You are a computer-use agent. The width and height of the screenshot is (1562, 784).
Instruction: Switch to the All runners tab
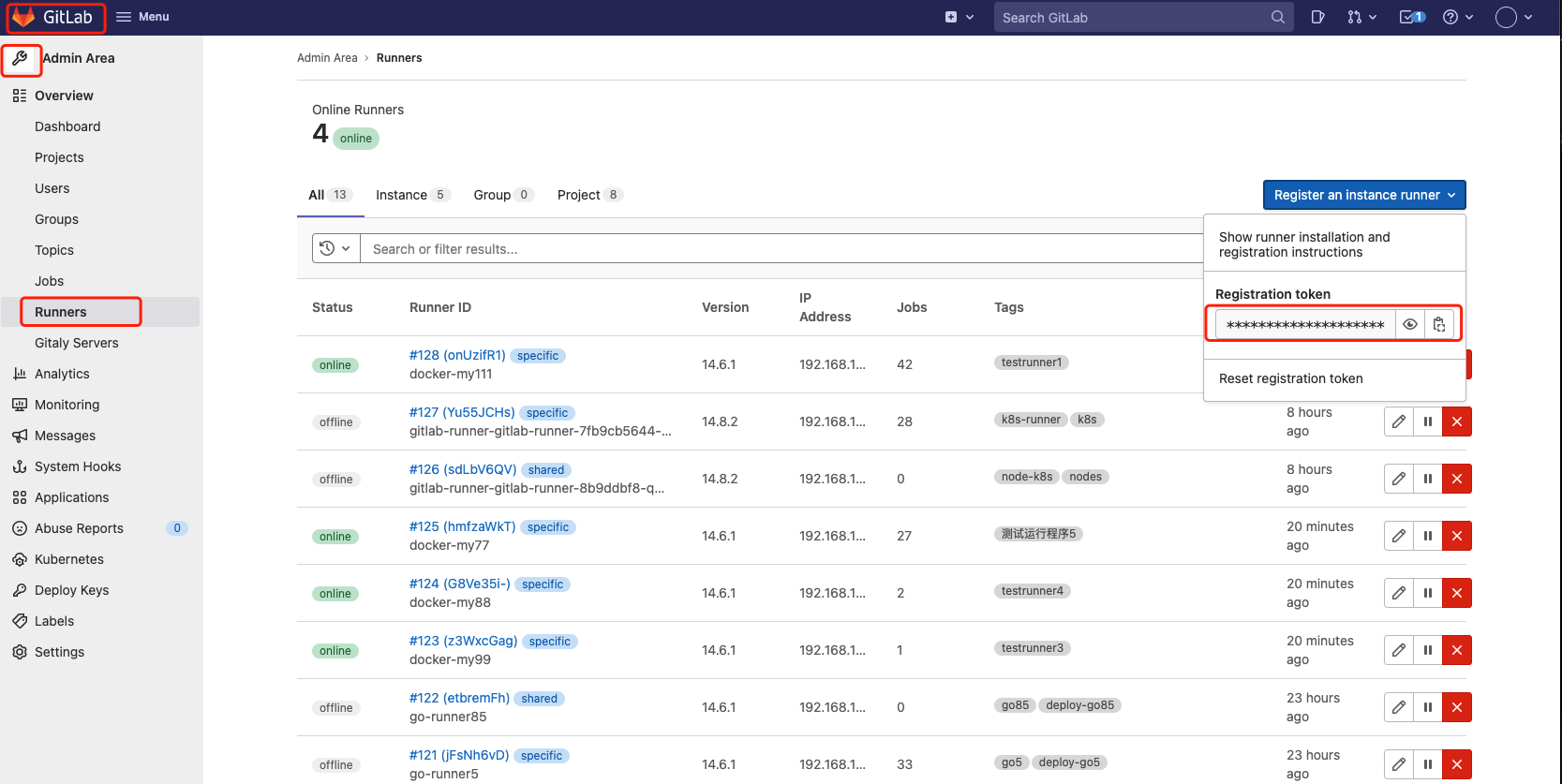(x=330, y=195)
